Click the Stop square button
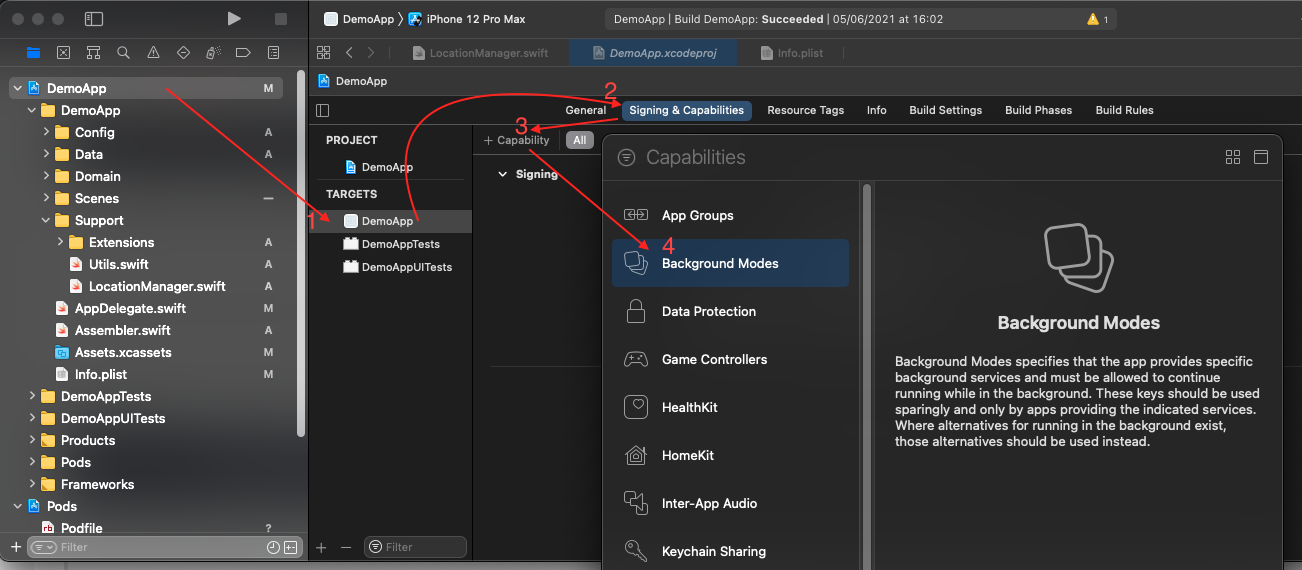The image size is (1302, 570). tap(281, 19)
